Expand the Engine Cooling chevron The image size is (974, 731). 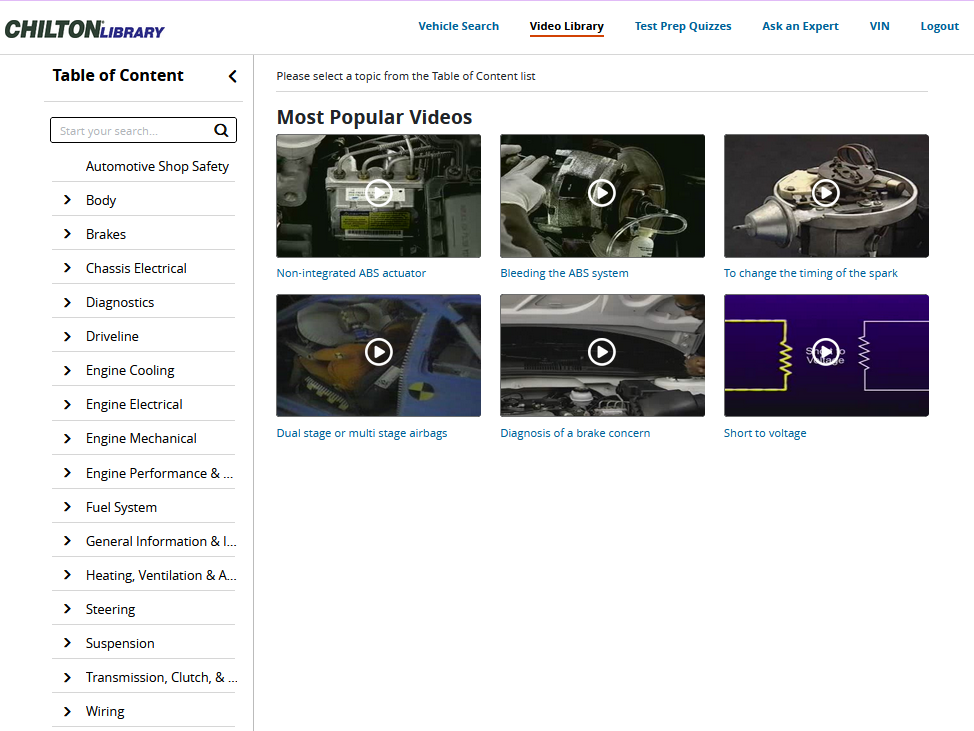point(67,370)
